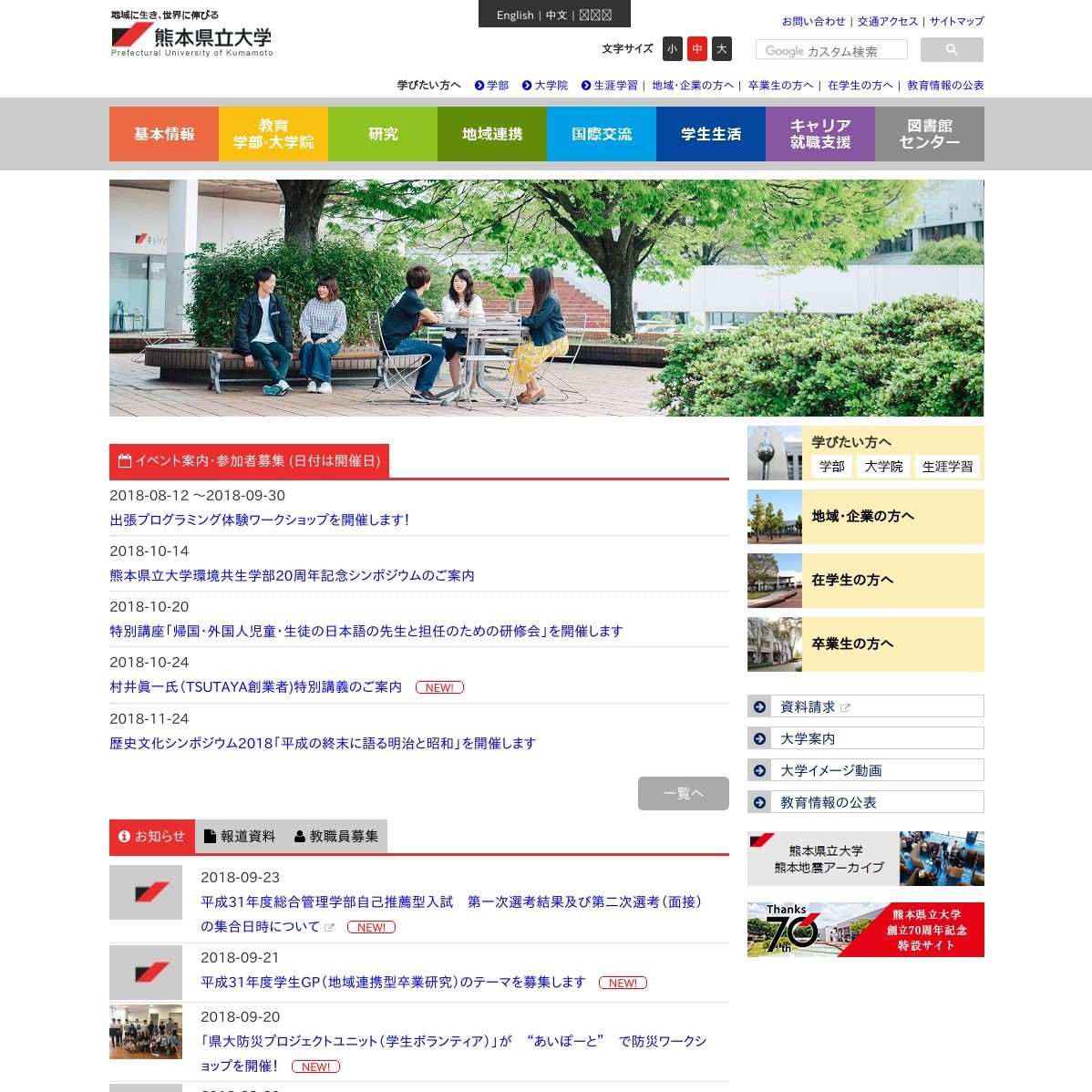Click 生涯学習 button in 学びたい方へ panel

(x=947, y=467)
